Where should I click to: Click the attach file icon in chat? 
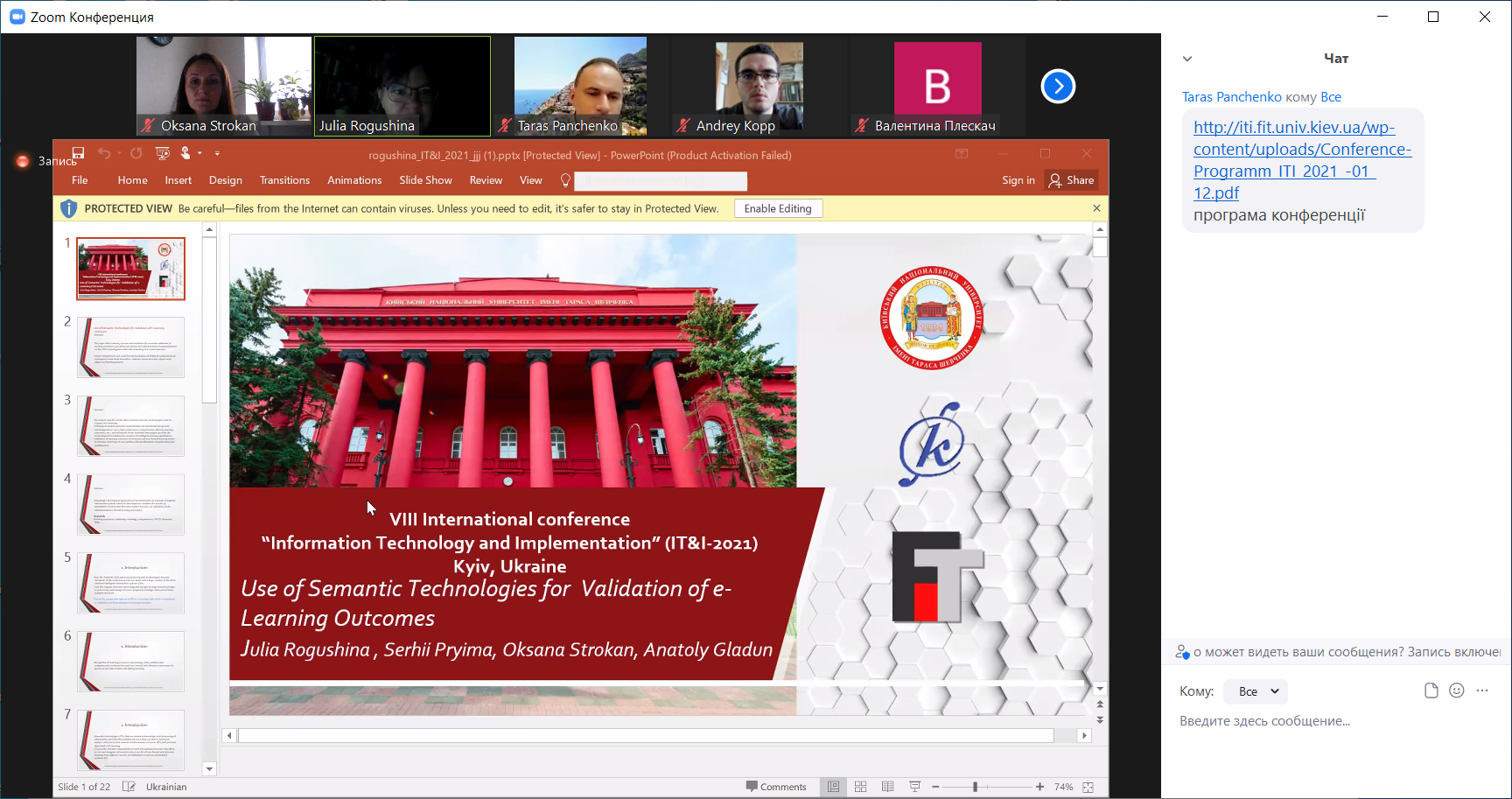coord(1431,690)
